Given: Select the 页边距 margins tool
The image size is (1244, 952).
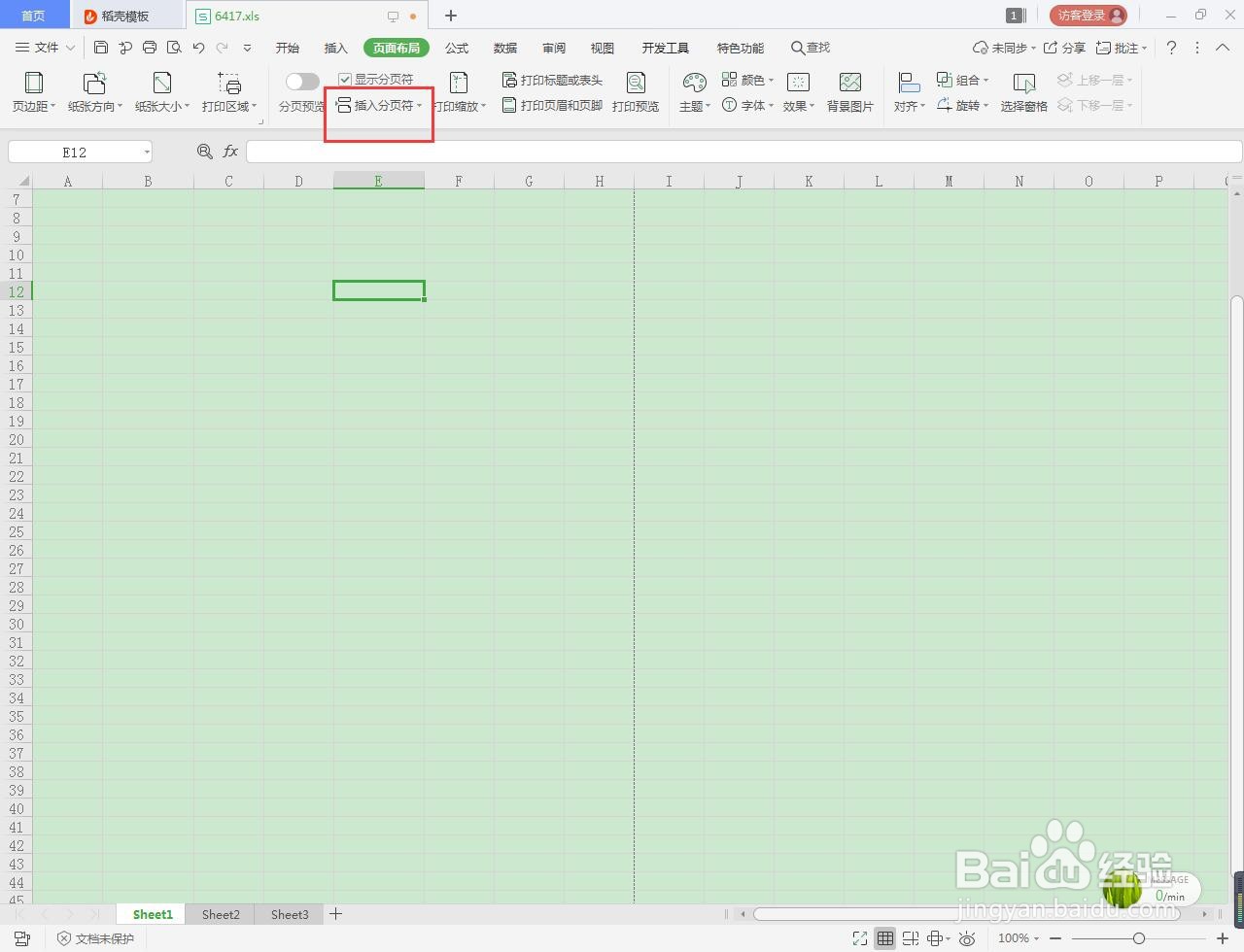Looking at the screenshot, I should coord(32,91).
